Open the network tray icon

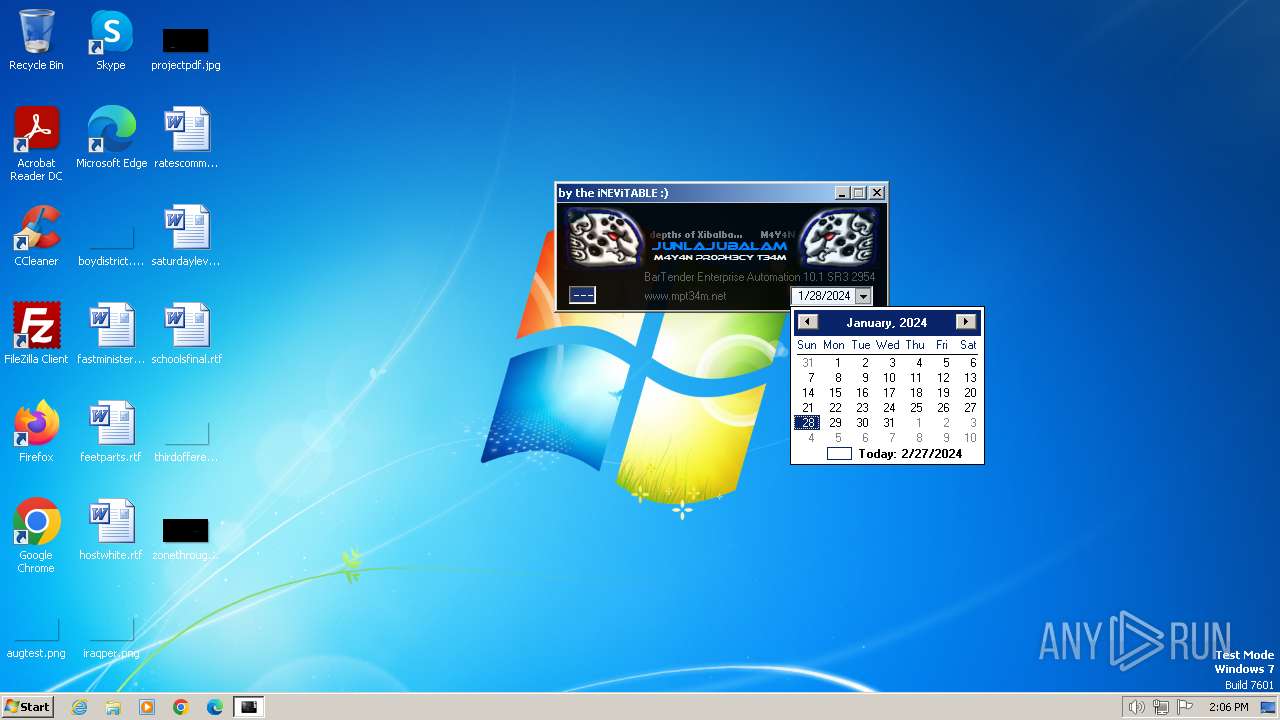[x=1161, y=707]
